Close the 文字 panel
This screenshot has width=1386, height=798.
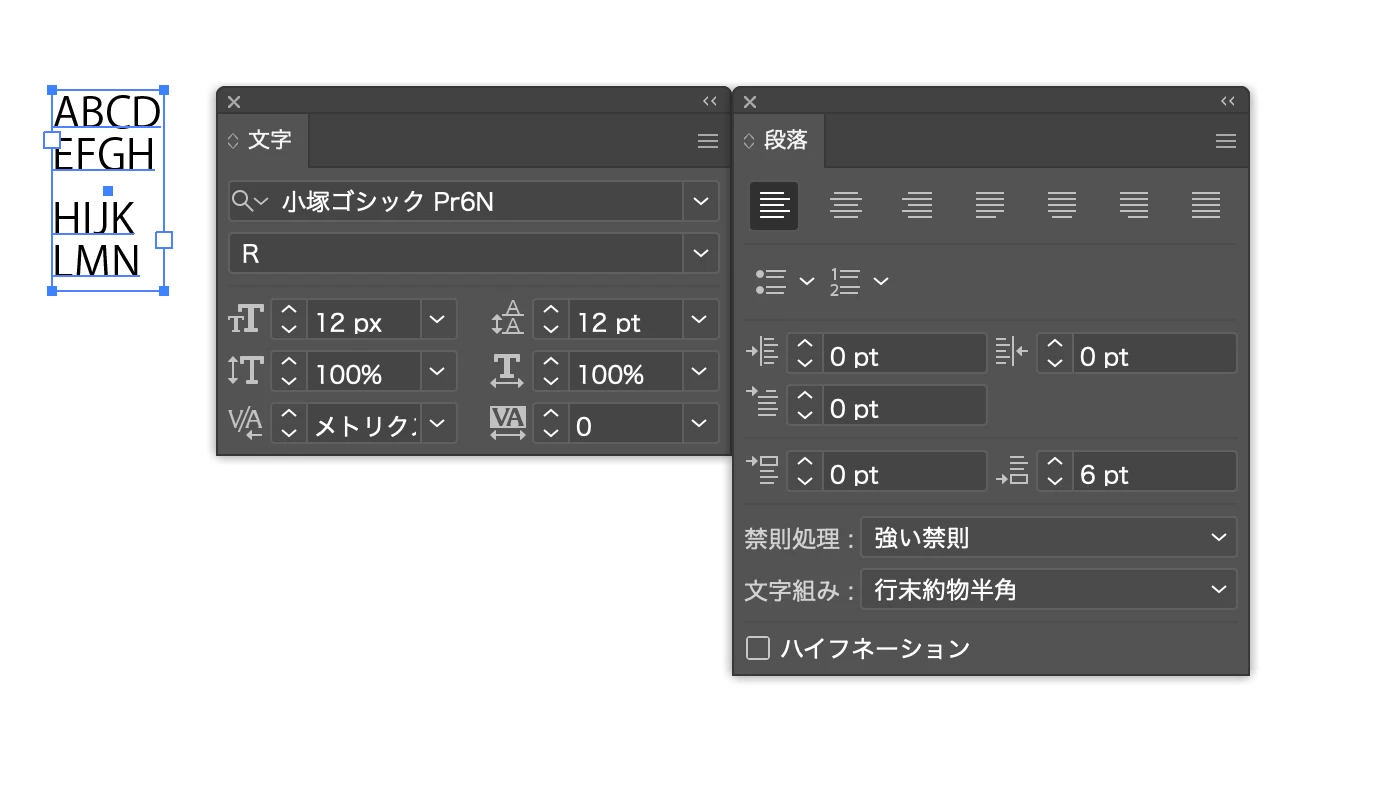click(234, 101)
